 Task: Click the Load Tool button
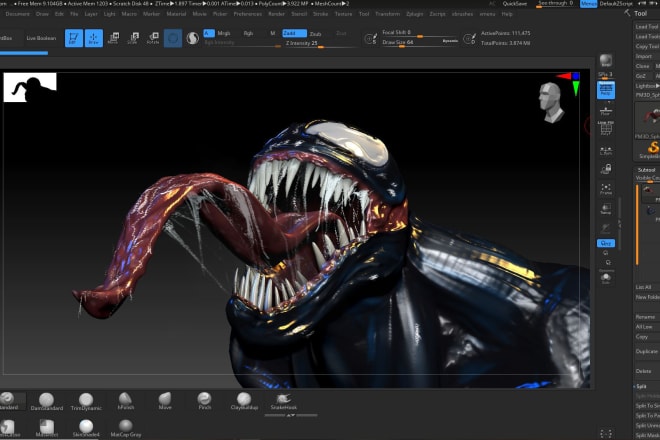[x=647, y=27]
